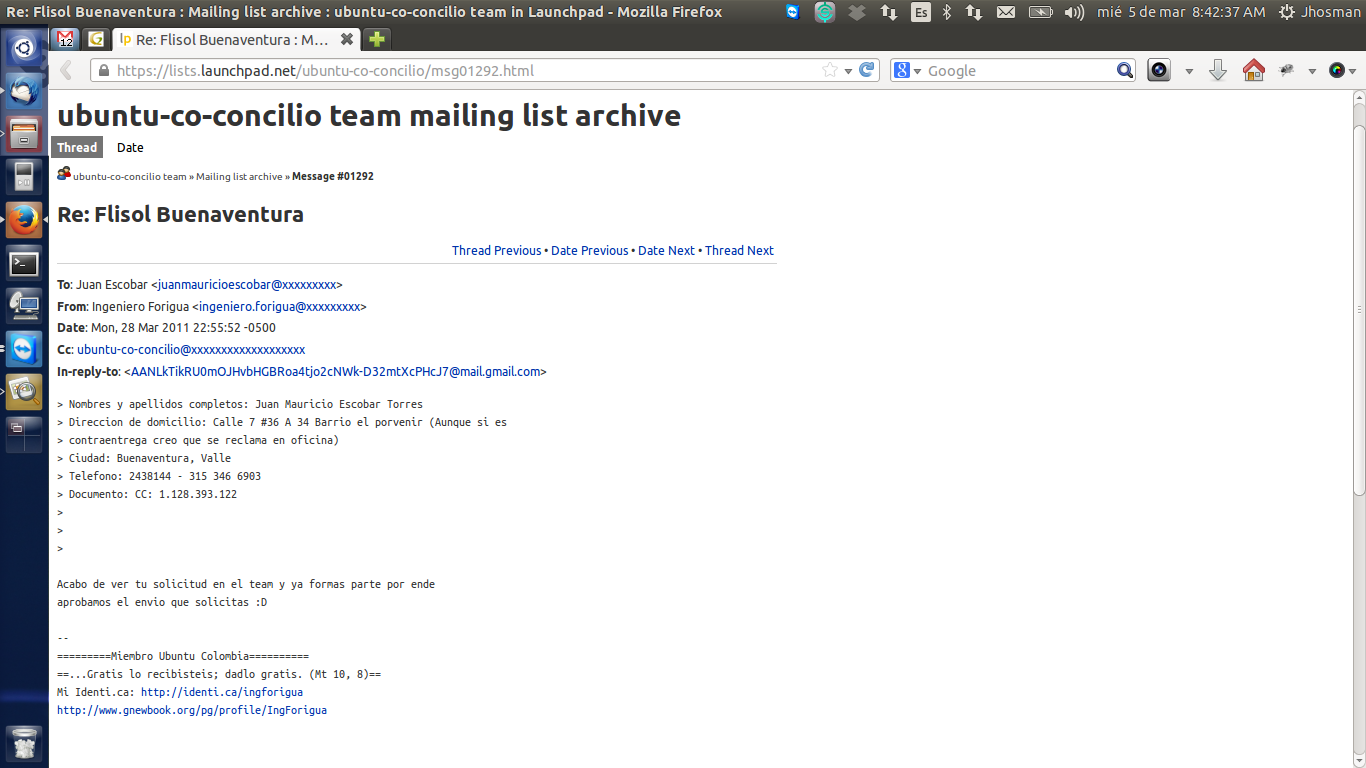
Task: Open the ubuntu-co-concilio team breadcrumb link
Action: coord(130,176)
